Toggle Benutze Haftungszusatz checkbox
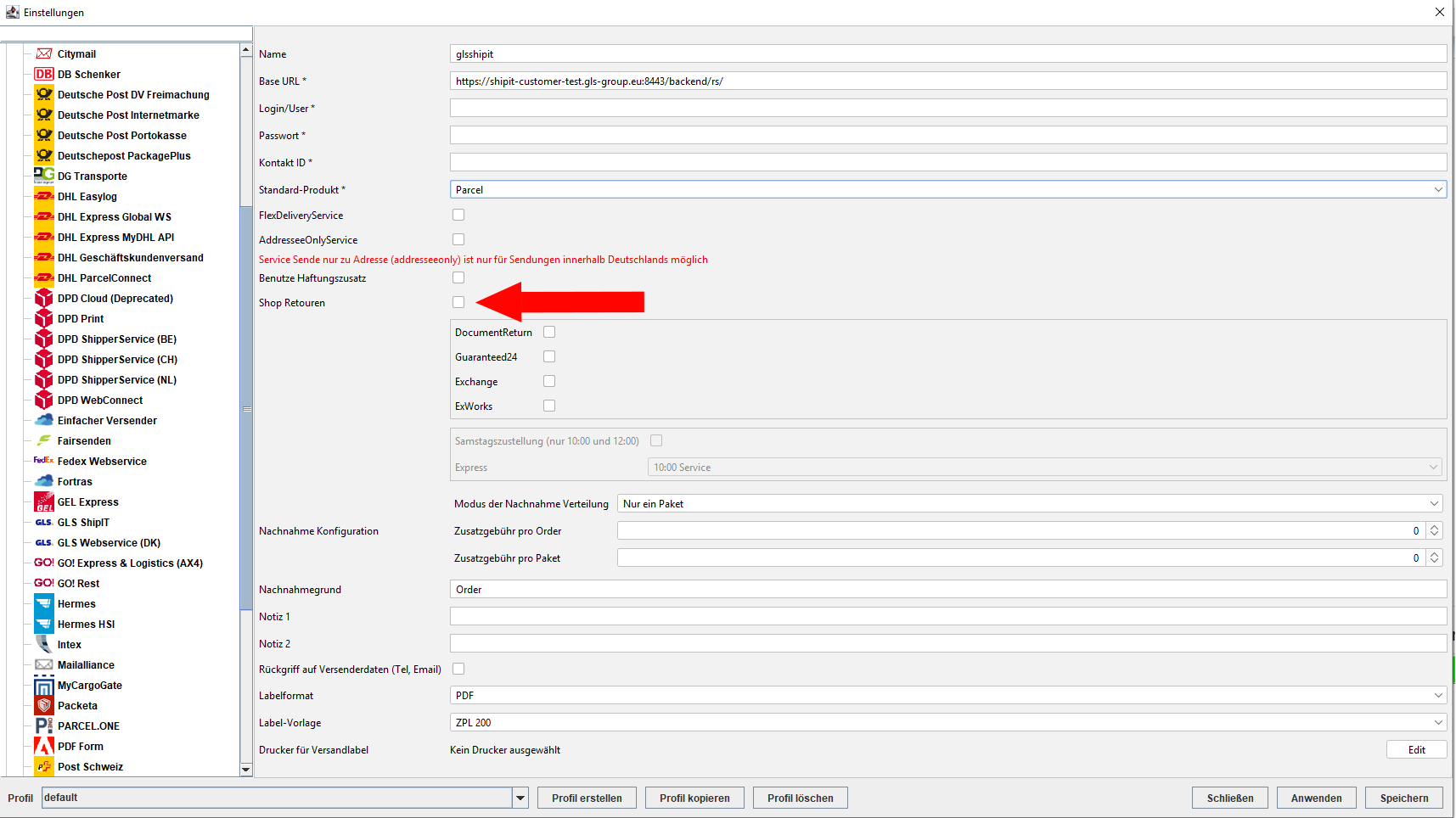This screenshot has width=1456, height=818. (458, 277)
